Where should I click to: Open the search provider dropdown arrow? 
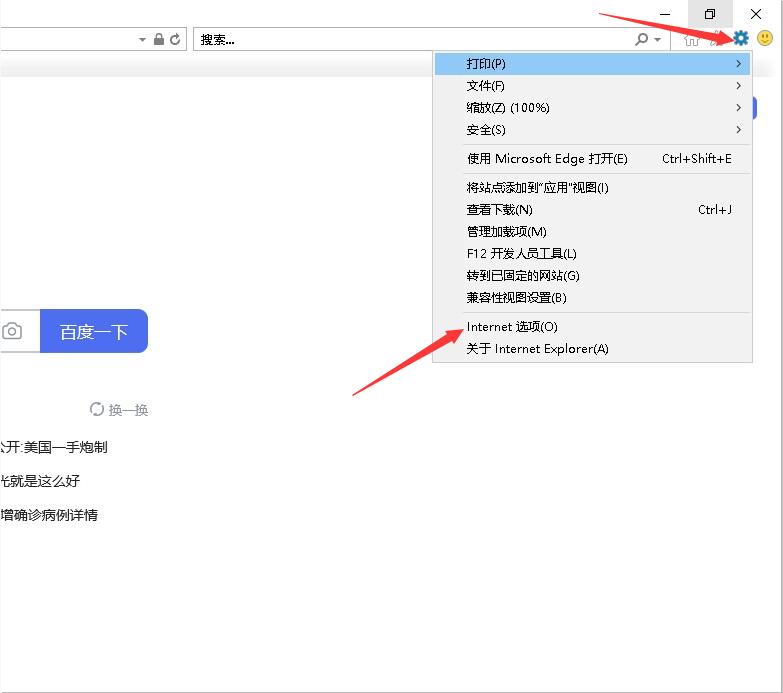pos(657,39)
